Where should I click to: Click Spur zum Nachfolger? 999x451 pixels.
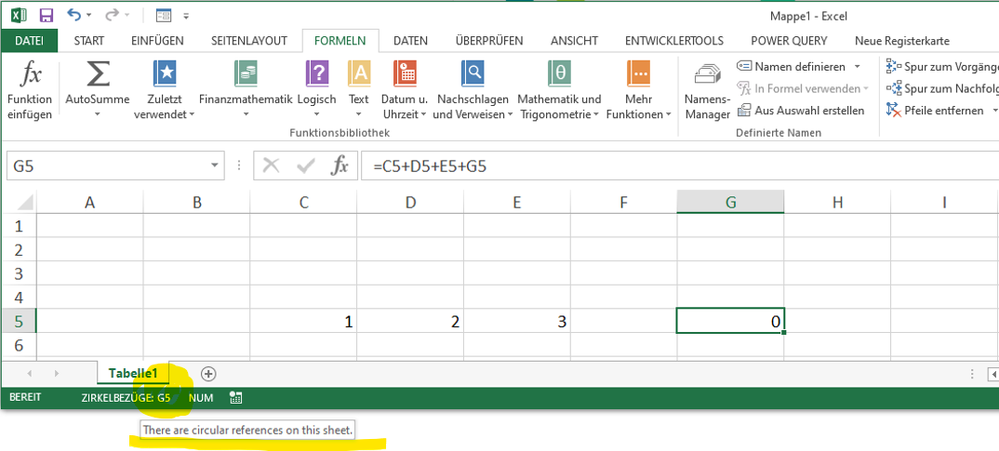[942, 89]
